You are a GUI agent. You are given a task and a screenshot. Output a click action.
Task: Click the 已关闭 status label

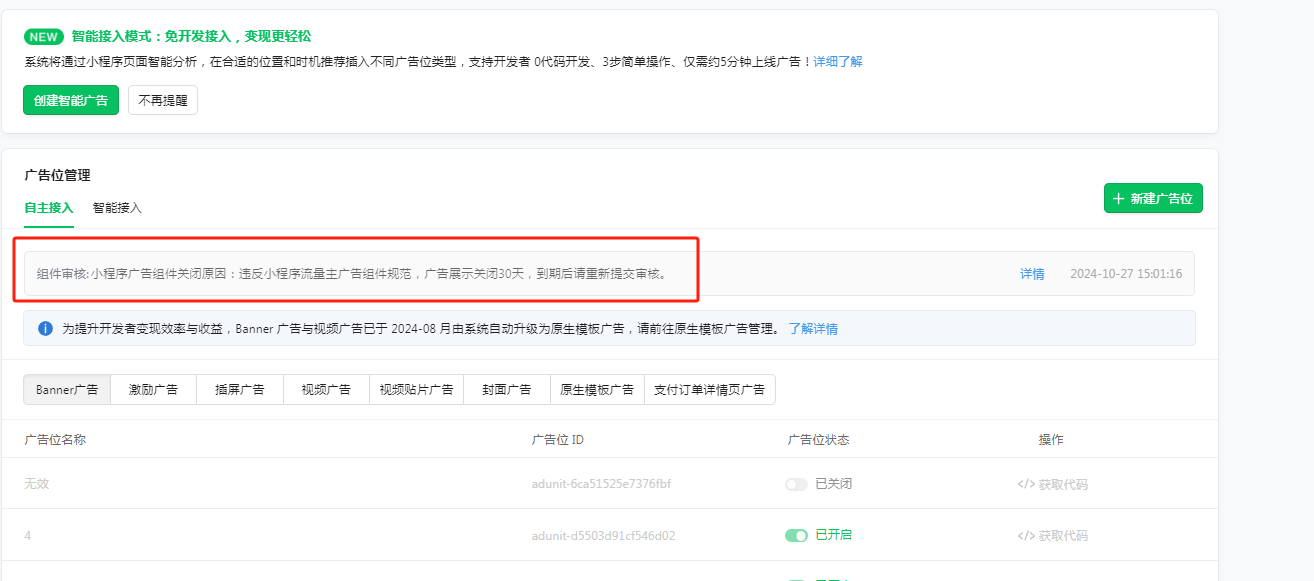834,484
